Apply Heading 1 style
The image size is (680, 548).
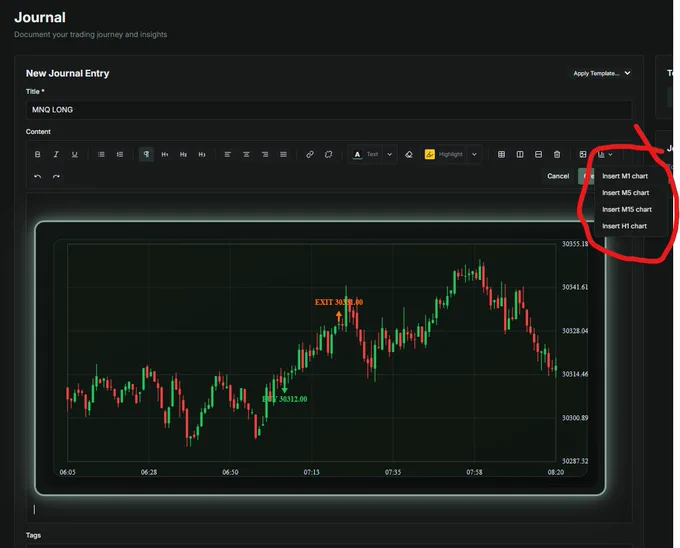click(165, 154)
